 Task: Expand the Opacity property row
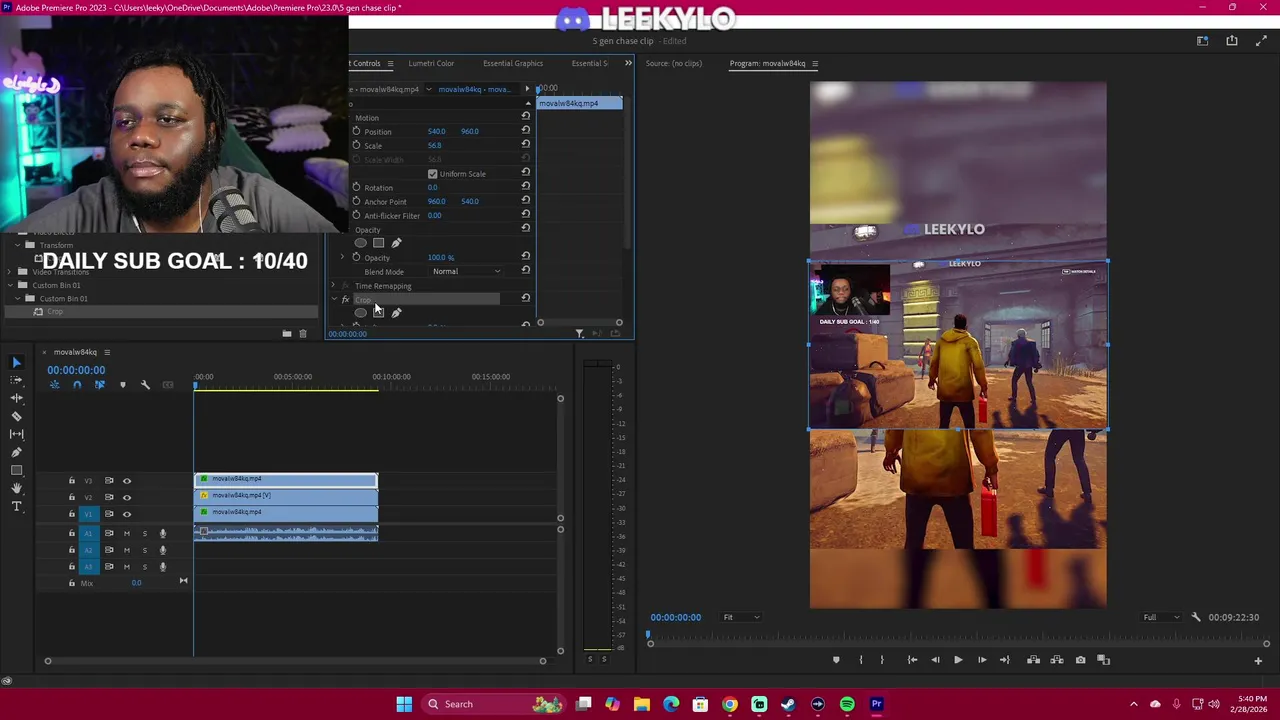pyautogui.click(x=342, y=257)
